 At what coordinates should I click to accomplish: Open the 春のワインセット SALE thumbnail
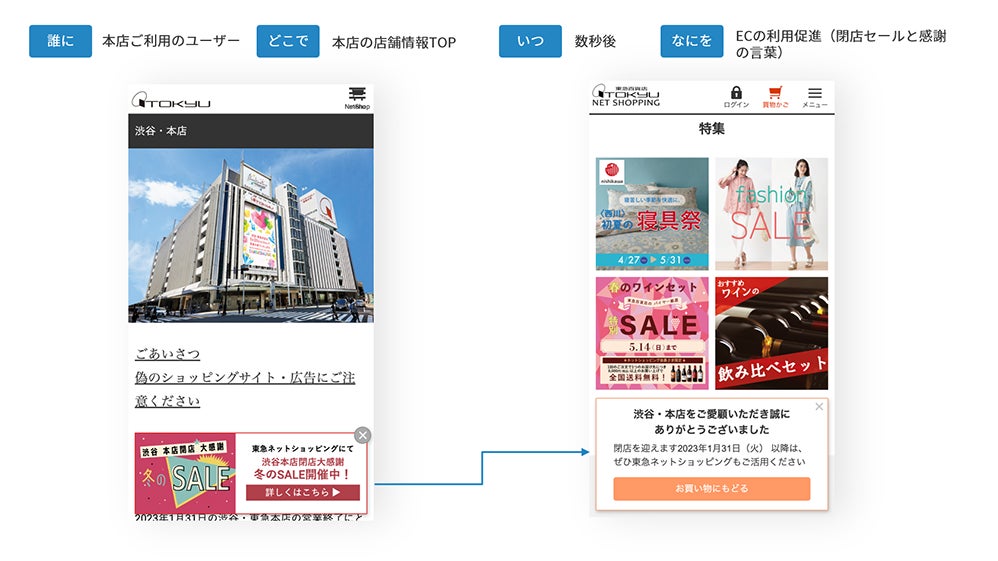(652, 333)
